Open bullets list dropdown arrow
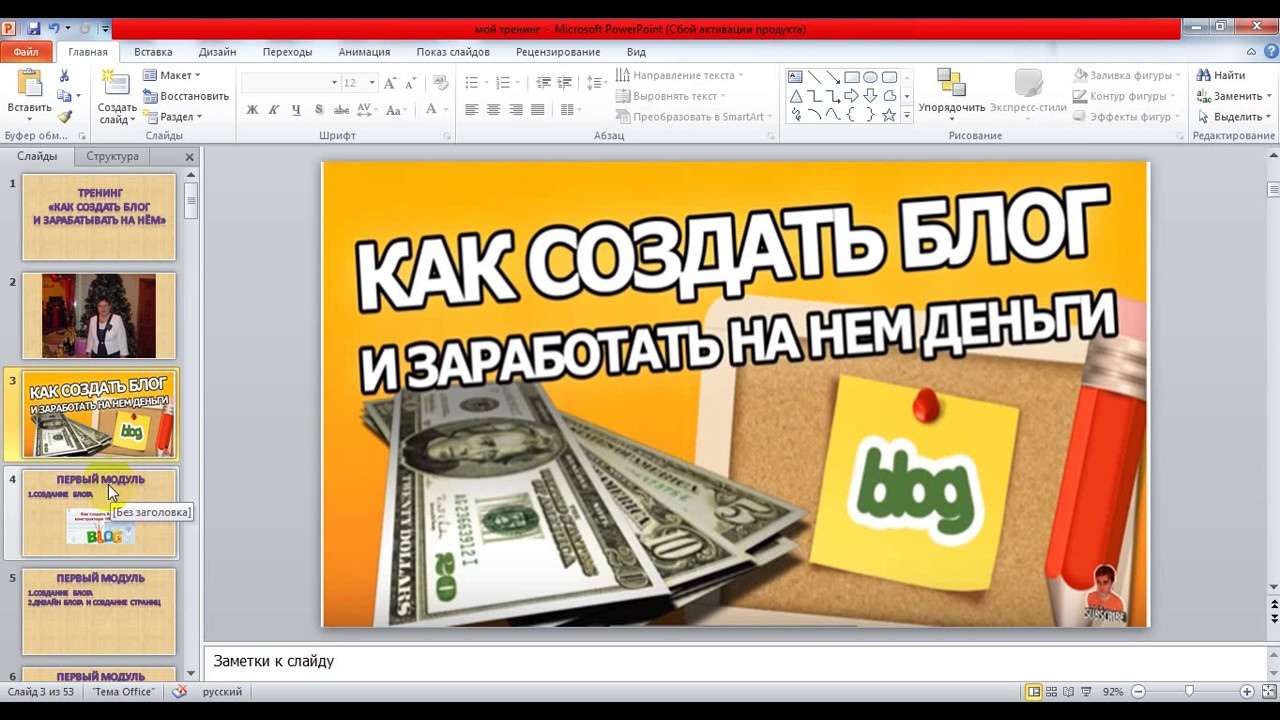The width and height of the screenshot is (1280, 720). point(484,83)
